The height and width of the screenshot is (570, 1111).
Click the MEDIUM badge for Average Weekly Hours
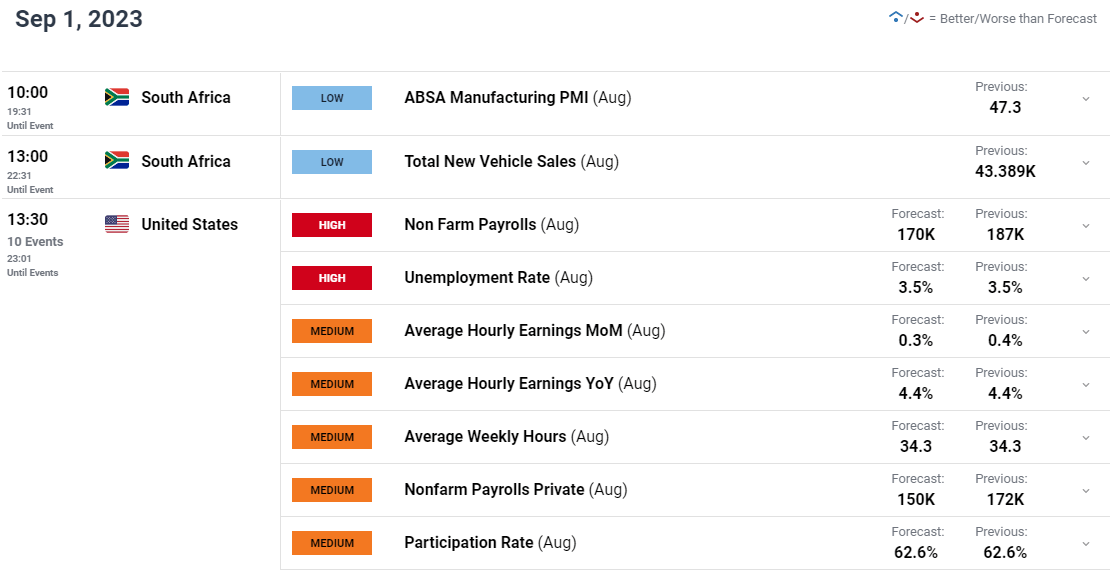pyautogui.click(x=332, y=437)
